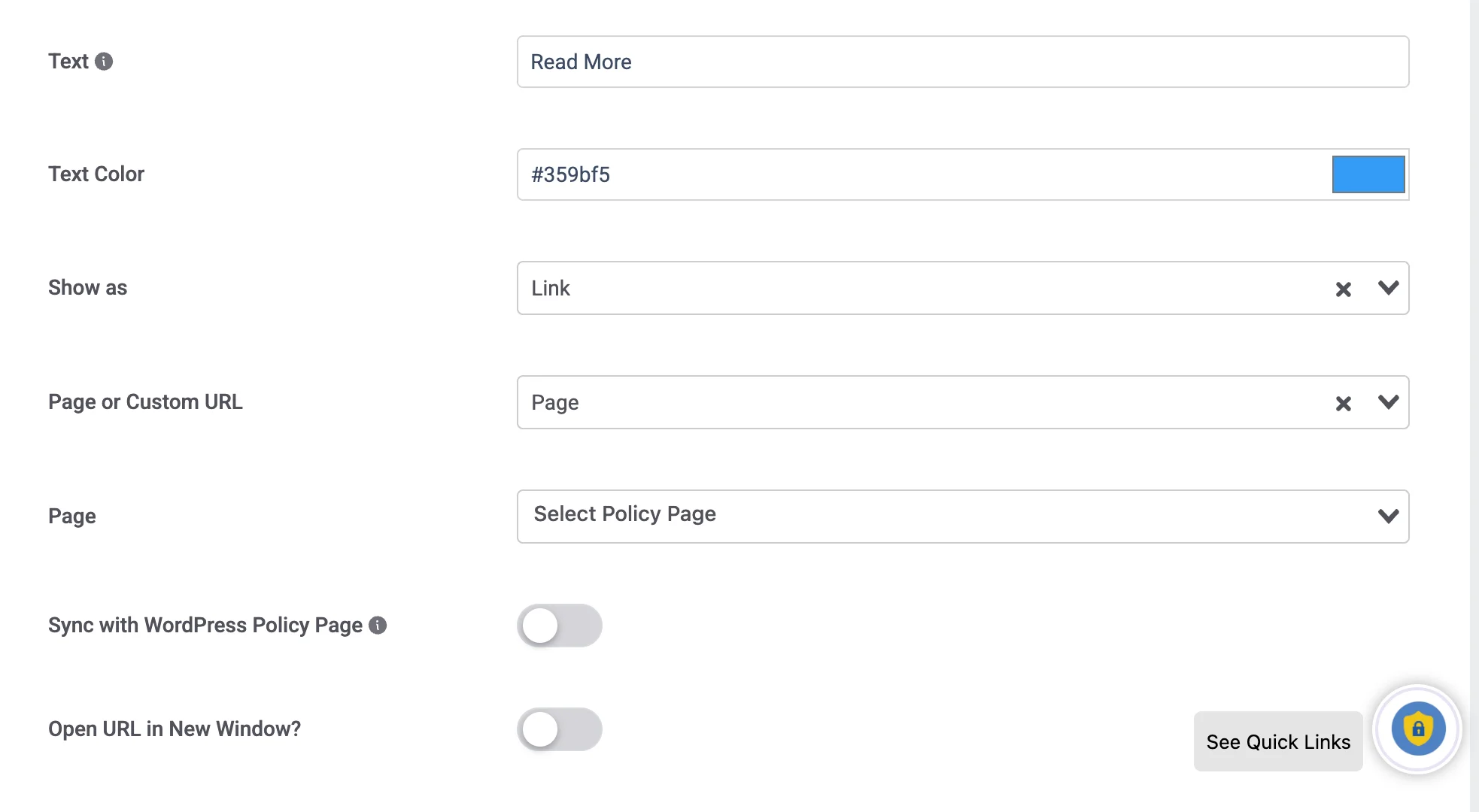Click info icon next to Sync with WordPress Policy Page
The width and height of the screenshot is (1479, 812).
pyautogui.click(x=378, y=625)
